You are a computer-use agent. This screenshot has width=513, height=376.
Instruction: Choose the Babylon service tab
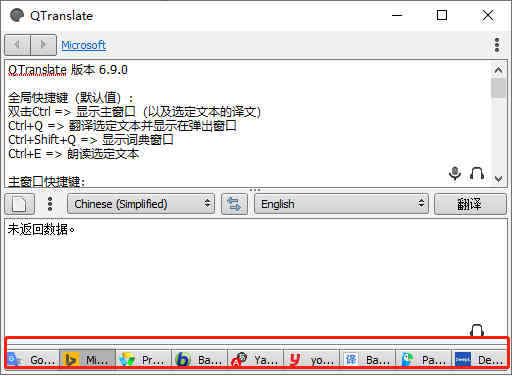200,359
